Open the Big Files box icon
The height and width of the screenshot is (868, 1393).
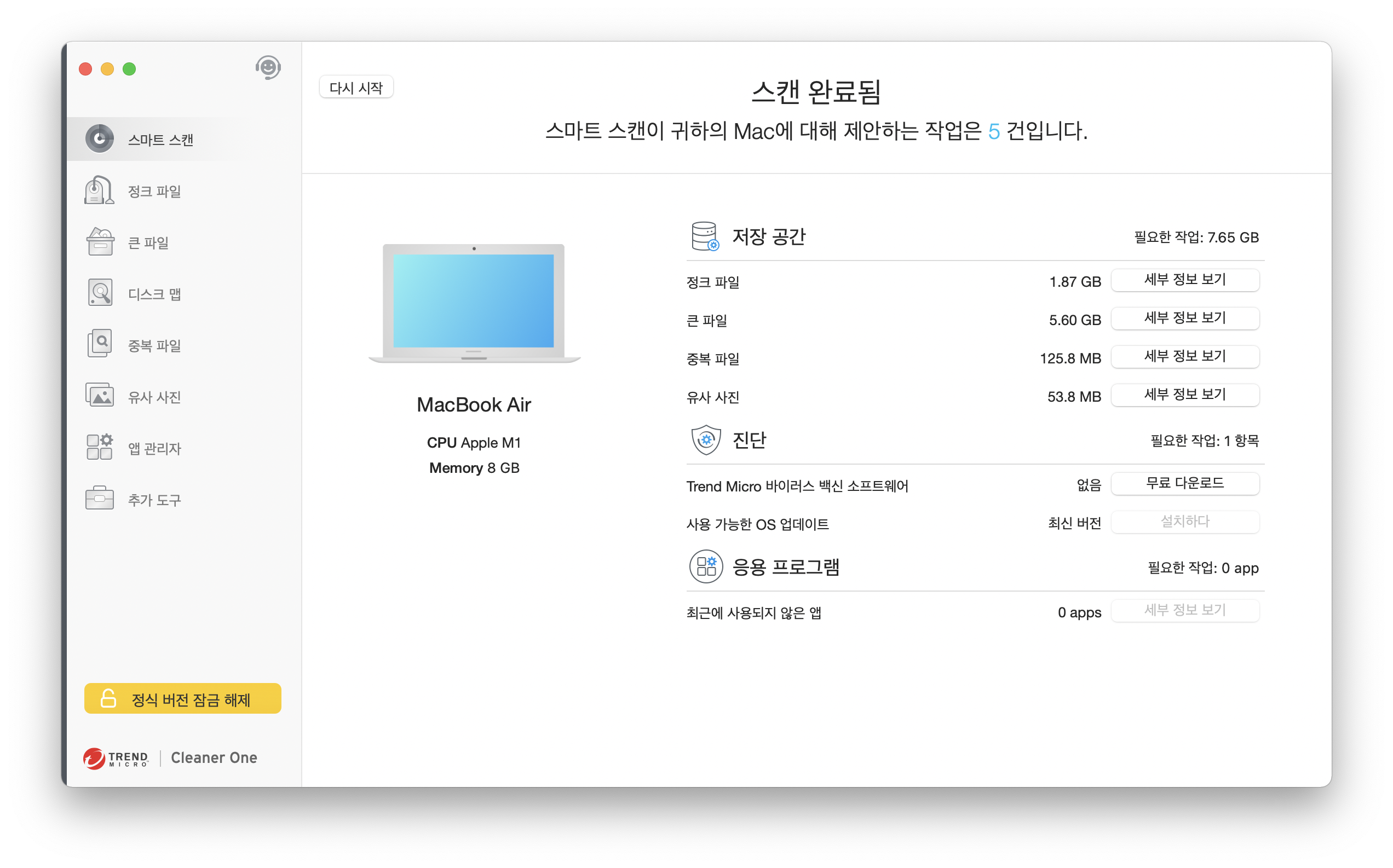pos(100,242)
